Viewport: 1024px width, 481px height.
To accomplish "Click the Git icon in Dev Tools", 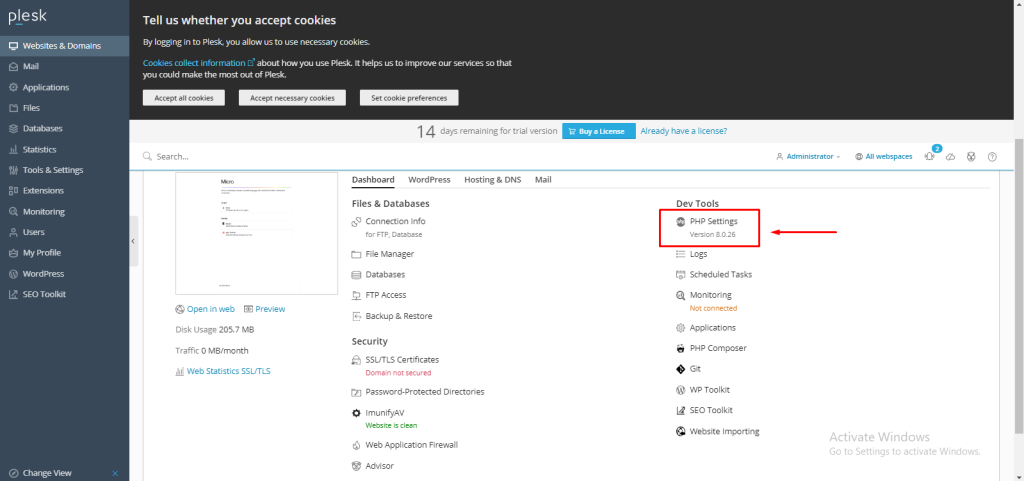I will pyautogui.click(x=681, y=369).
